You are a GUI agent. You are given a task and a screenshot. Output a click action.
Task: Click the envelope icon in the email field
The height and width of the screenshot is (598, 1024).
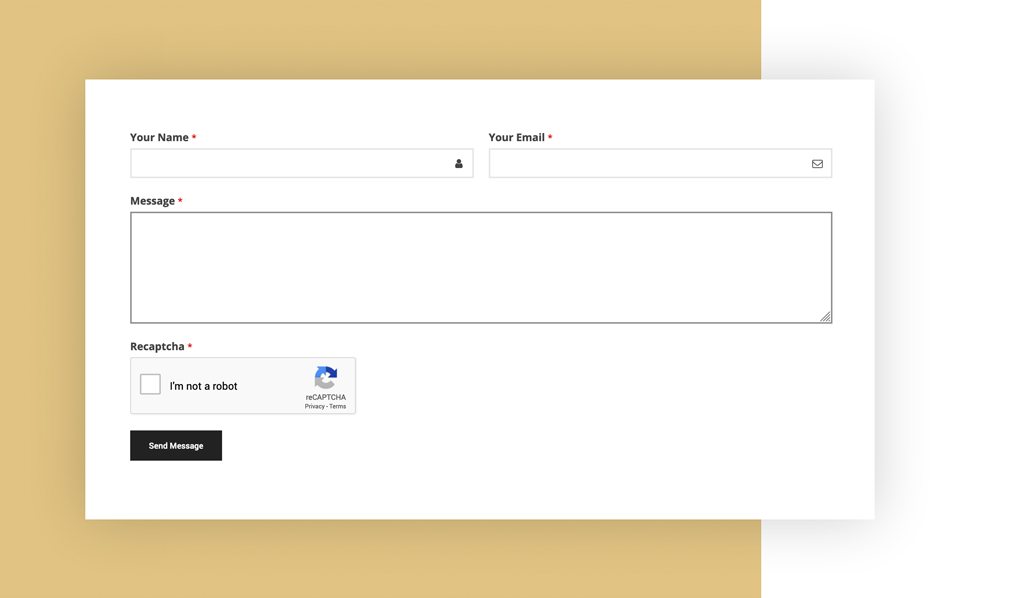point(816,163)
